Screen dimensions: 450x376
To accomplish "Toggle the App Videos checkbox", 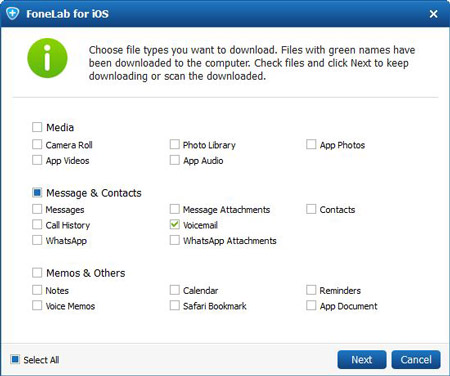I will point(37,160).
